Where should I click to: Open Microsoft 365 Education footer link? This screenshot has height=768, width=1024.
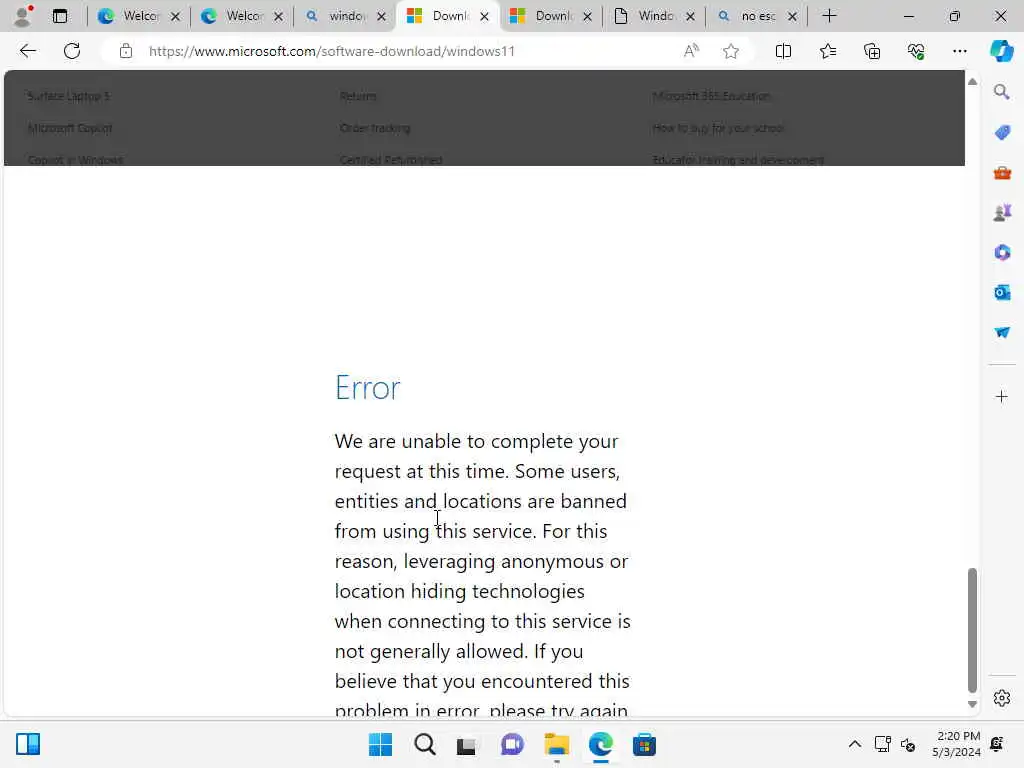point(711,96)
